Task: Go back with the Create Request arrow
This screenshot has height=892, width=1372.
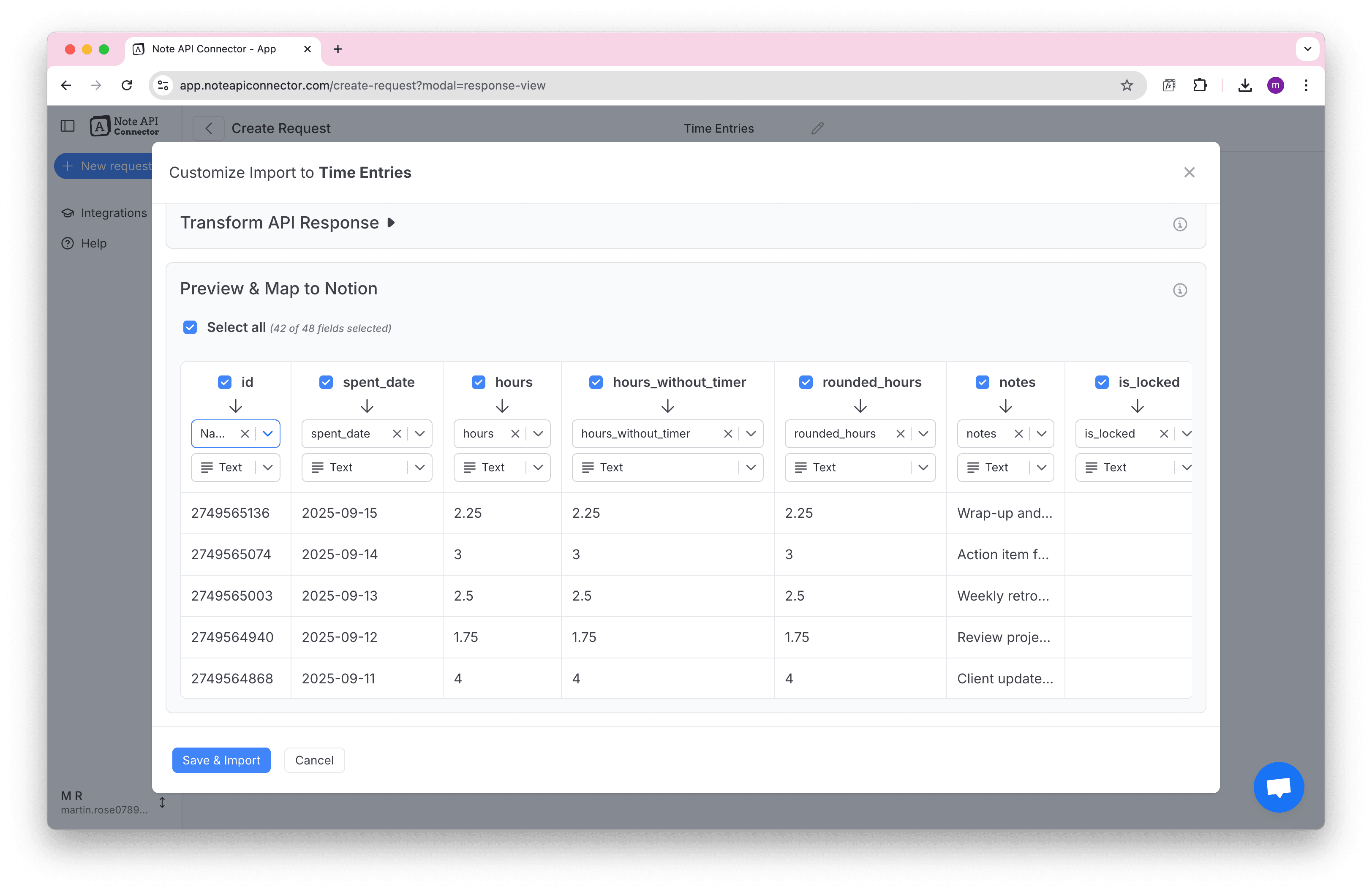Action: coord(209,128)
